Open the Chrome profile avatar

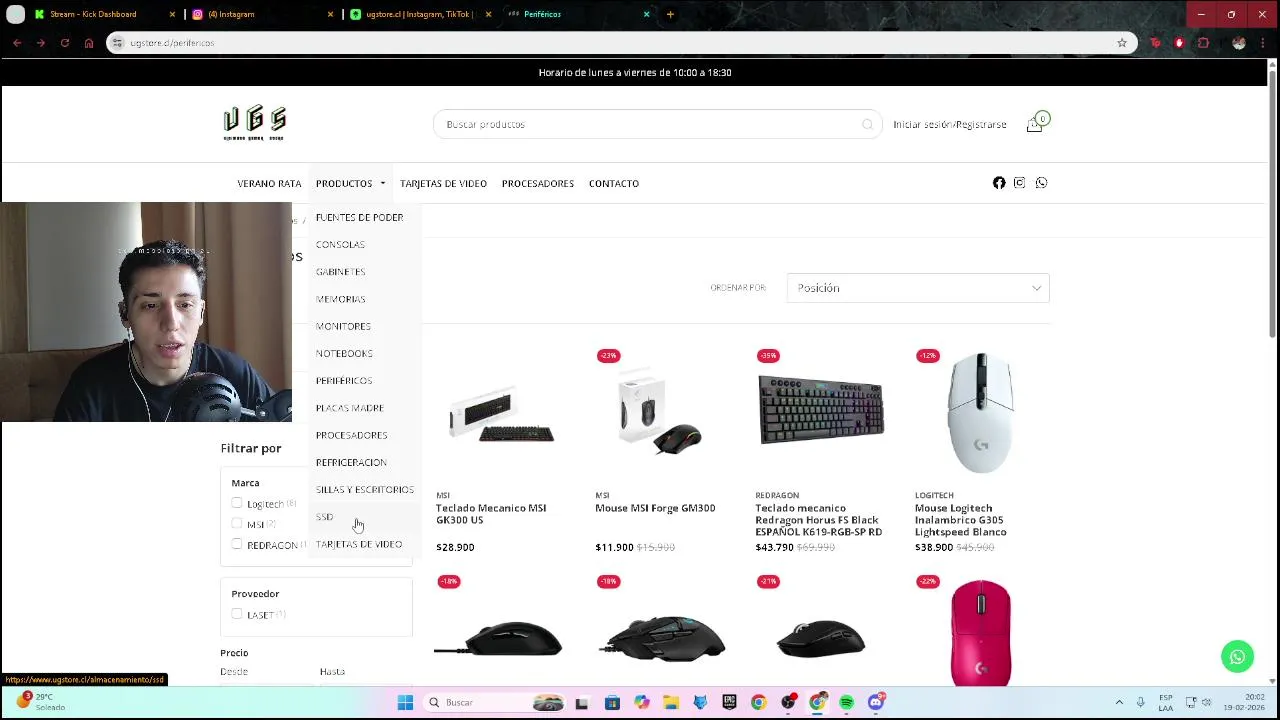1239,43
